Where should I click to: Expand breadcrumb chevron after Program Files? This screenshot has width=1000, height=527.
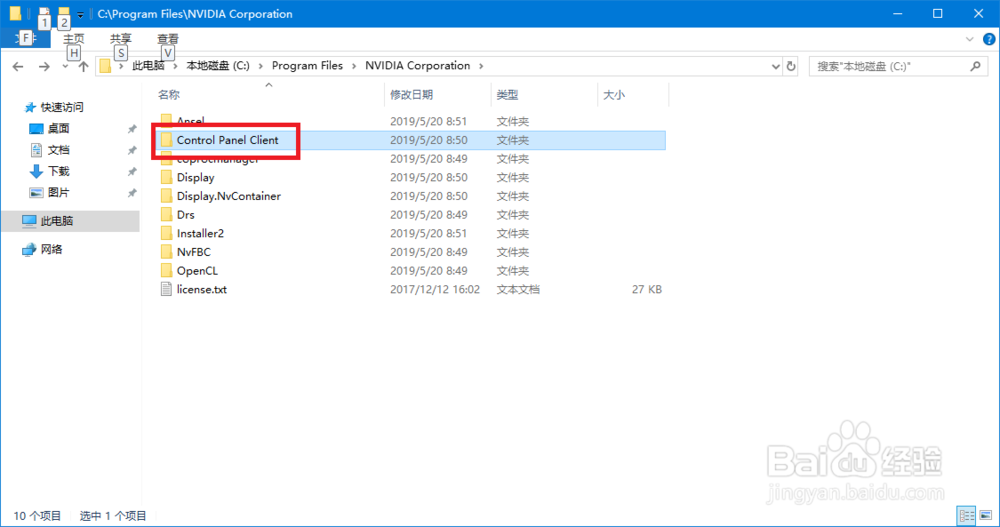(x=354, y=66)
